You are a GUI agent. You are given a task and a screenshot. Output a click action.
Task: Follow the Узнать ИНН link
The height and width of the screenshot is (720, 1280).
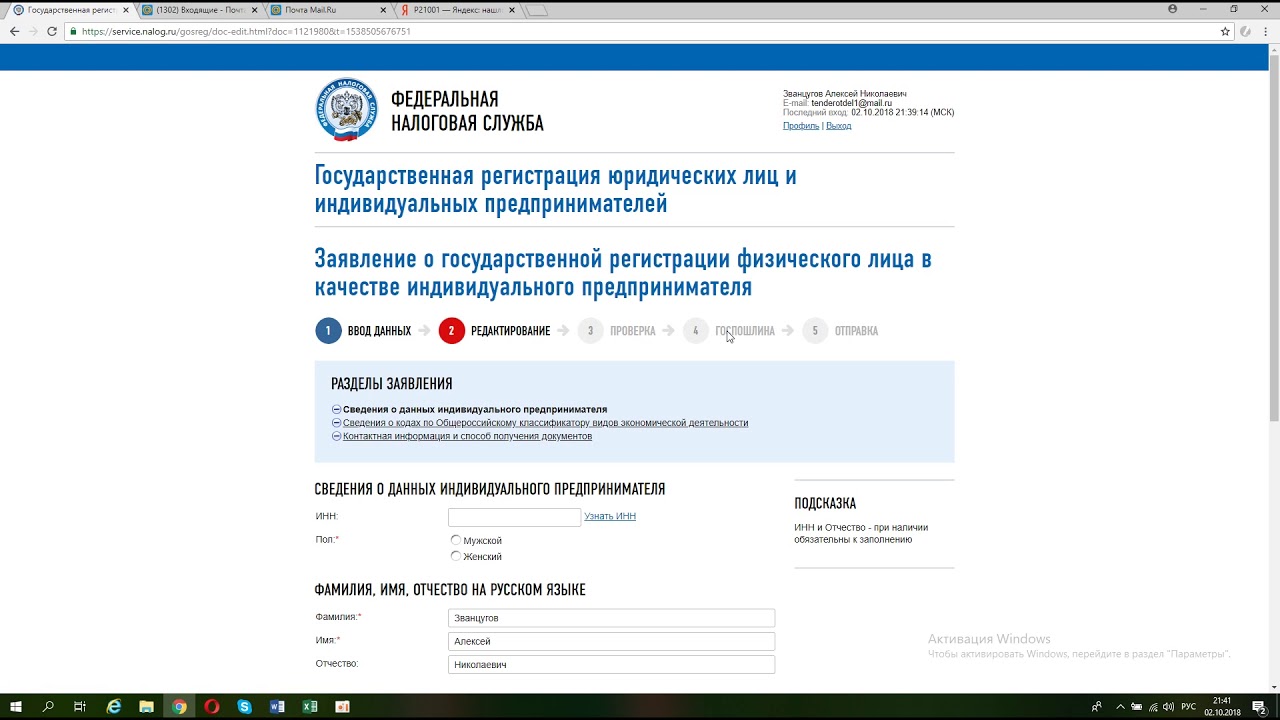tap(610, 516)
